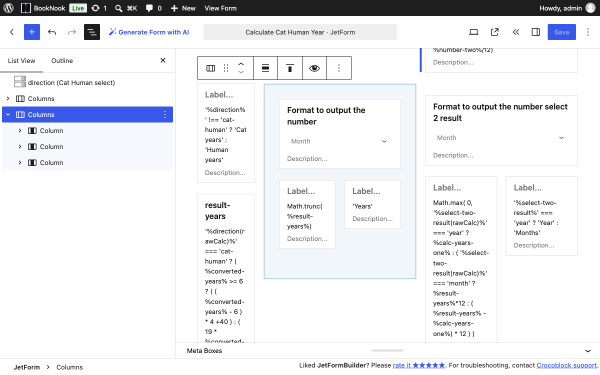Click the Math.trunc result-years calculated field

pyautogui.click(x=307, y=216)
